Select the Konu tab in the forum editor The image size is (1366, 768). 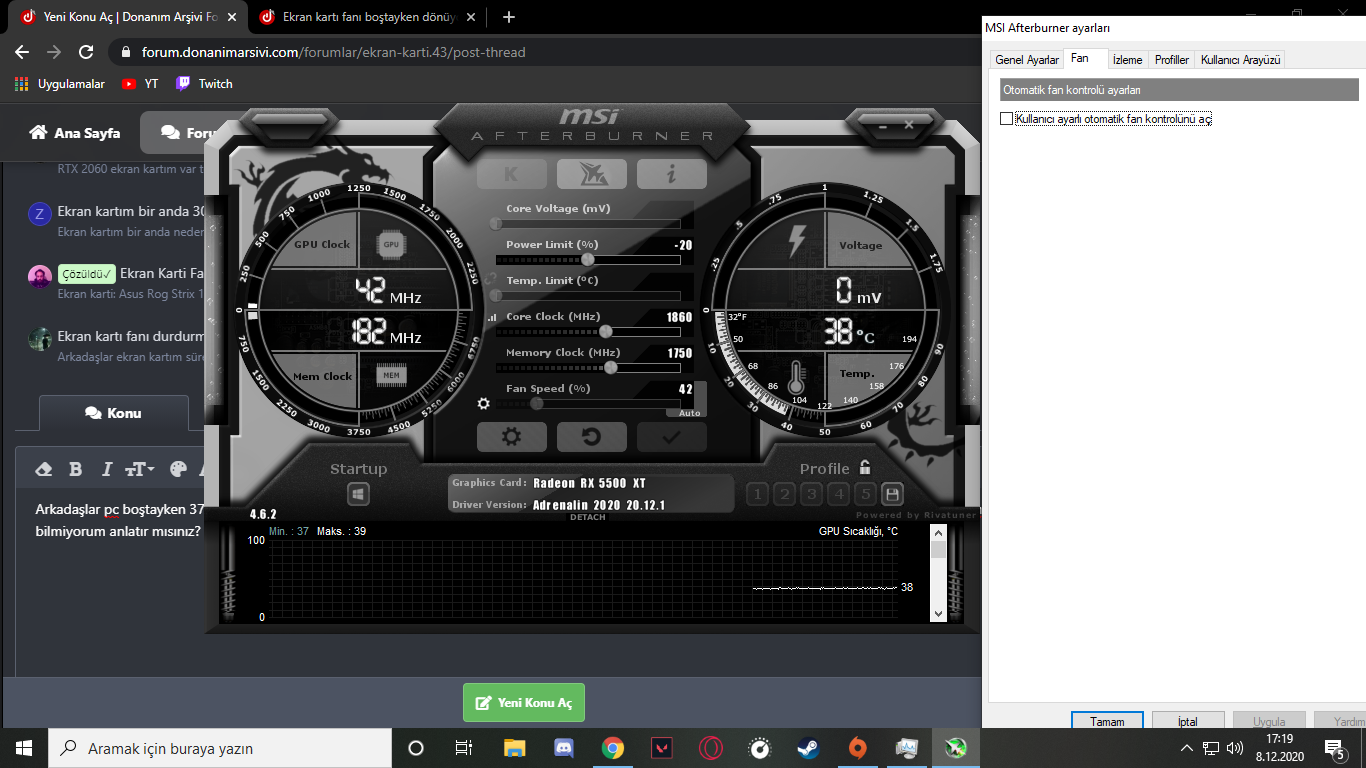113,413
